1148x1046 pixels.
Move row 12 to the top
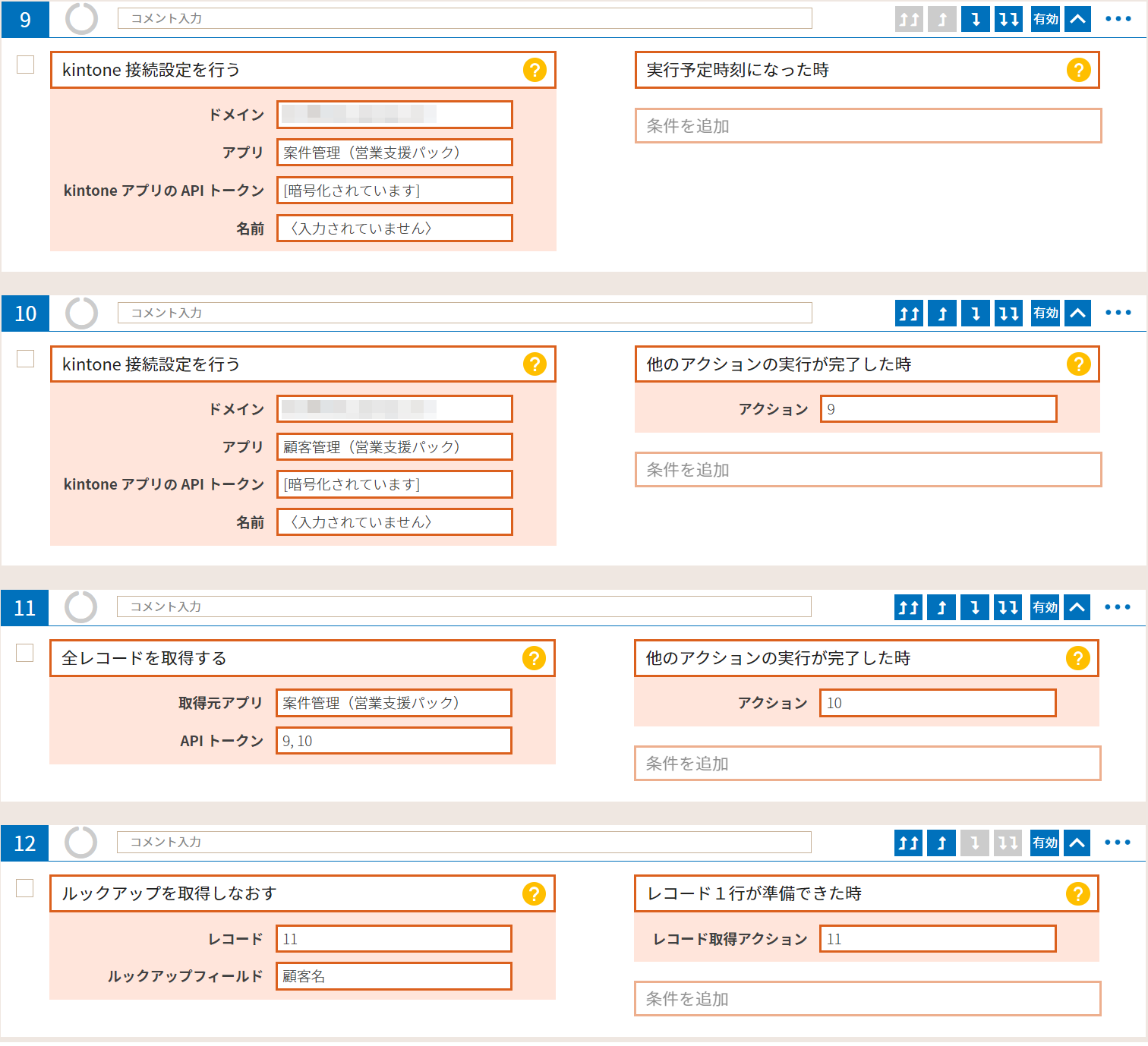click(909, 843)
